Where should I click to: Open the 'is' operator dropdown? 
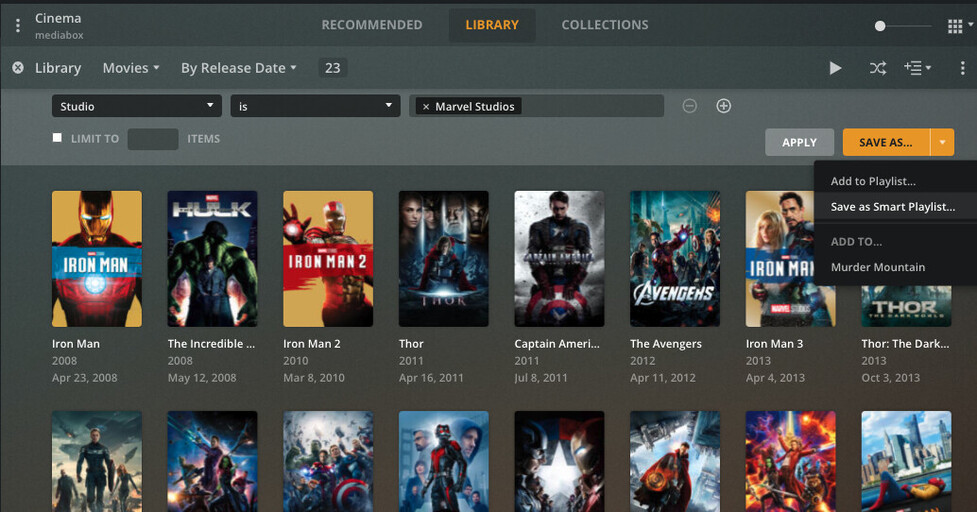(315, 106)
